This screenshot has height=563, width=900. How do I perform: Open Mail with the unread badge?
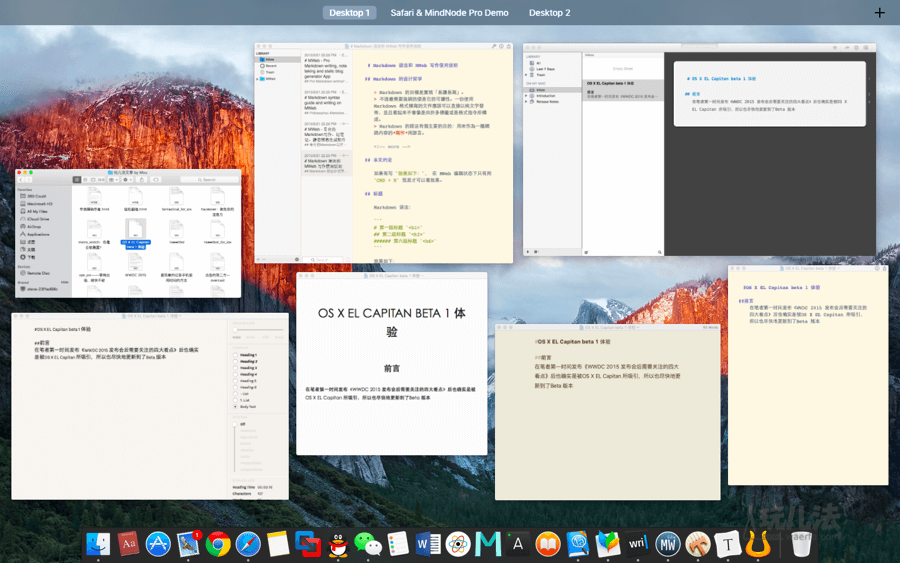point(188,544)
